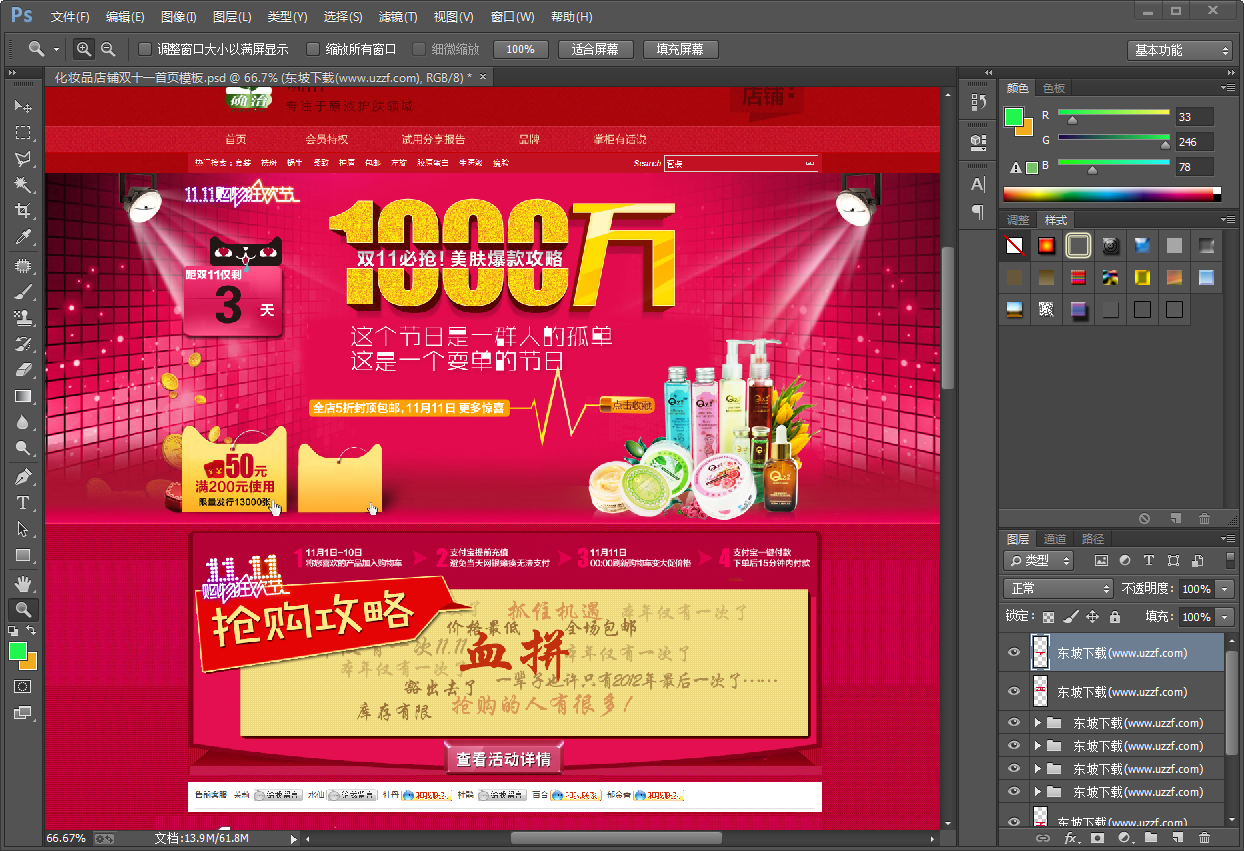
Task: Select the Crop tool
Action: [23, 211]
